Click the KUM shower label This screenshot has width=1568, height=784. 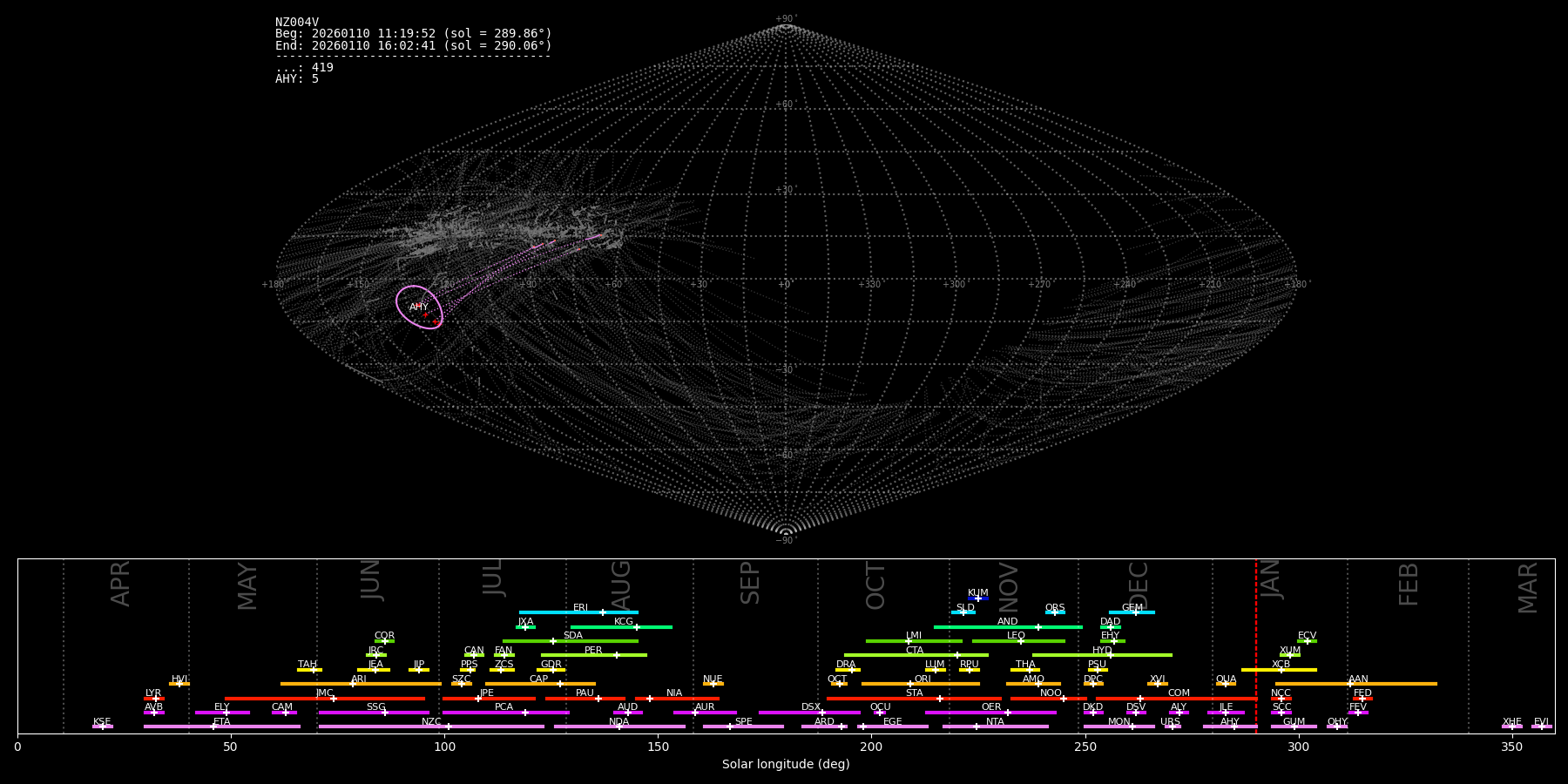pyautogui.click(x=978, y=593)
